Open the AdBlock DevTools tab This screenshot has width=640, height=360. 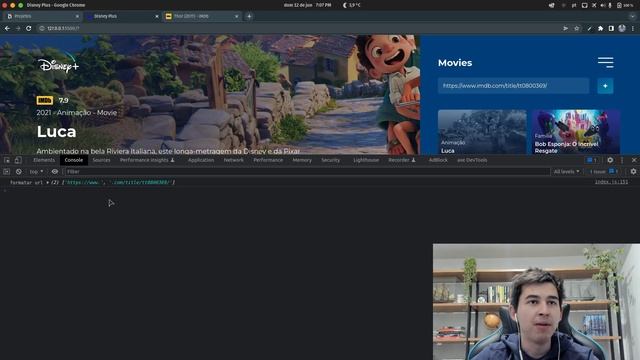click(x=438, y=160)
